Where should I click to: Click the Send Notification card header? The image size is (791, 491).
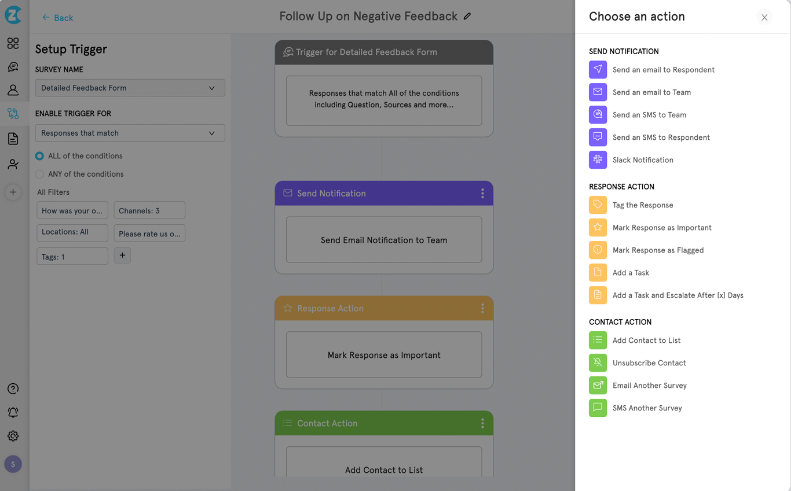(384, 193)
